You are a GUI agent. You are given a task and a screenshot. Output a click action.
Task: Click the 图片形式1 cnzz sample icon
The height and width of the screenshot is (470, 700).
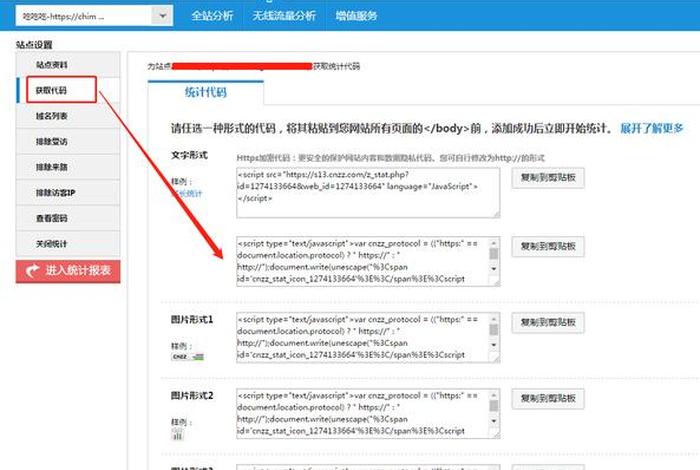(x=188, y=357)
